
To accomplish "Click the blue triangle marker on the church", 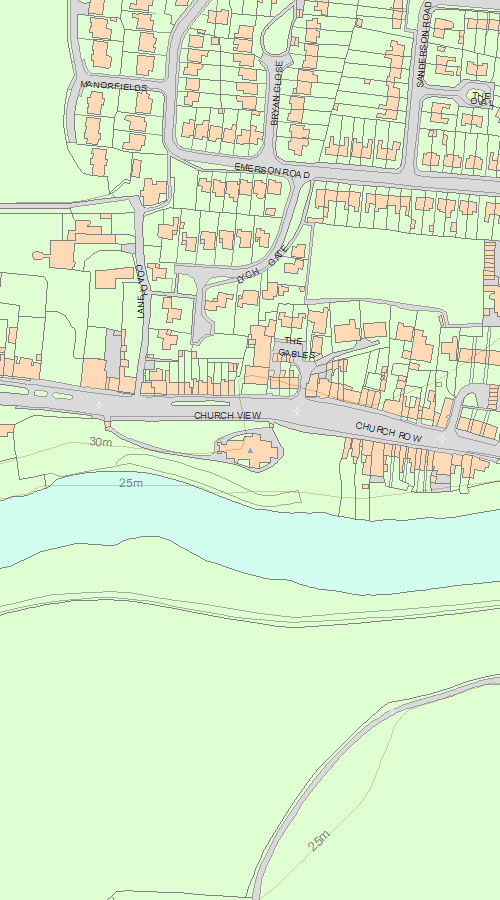I will [250, 451].
